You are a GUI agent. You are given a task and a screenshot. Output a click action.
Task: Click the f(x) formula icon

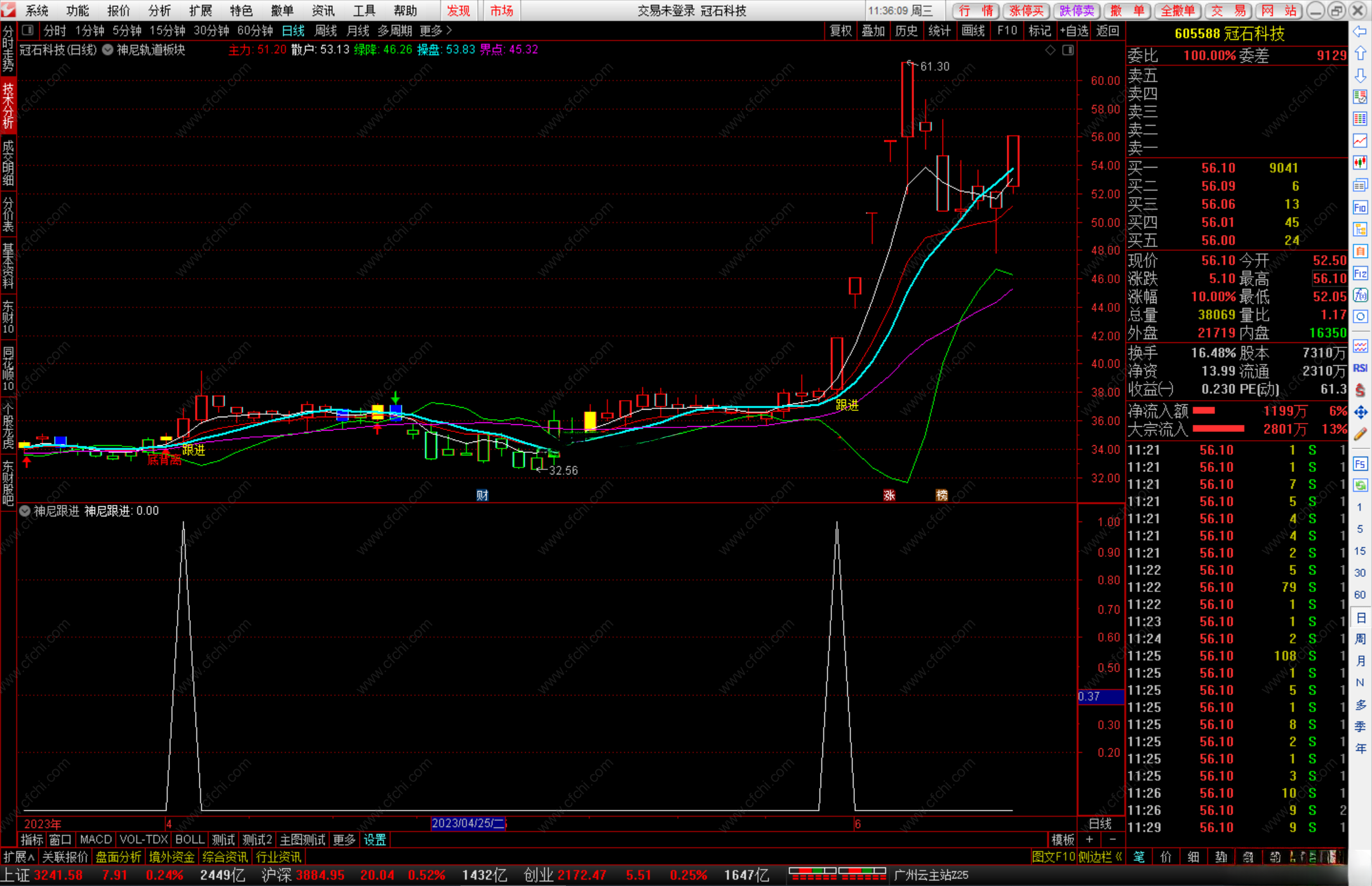(1360, 295)
